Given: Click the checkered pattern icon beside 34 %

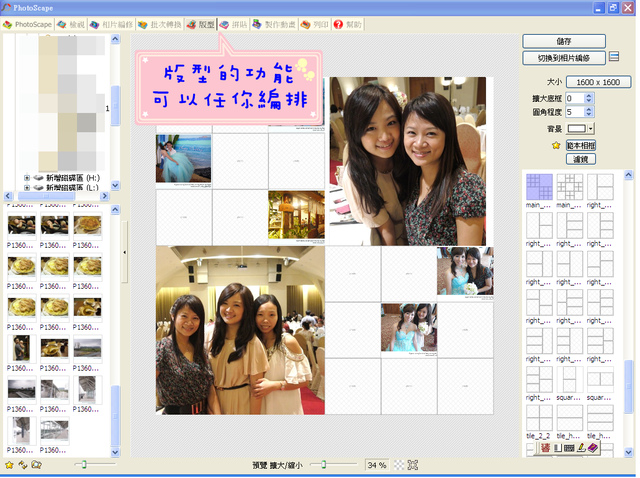Looking at the screenshot, I should pos(399,465).
